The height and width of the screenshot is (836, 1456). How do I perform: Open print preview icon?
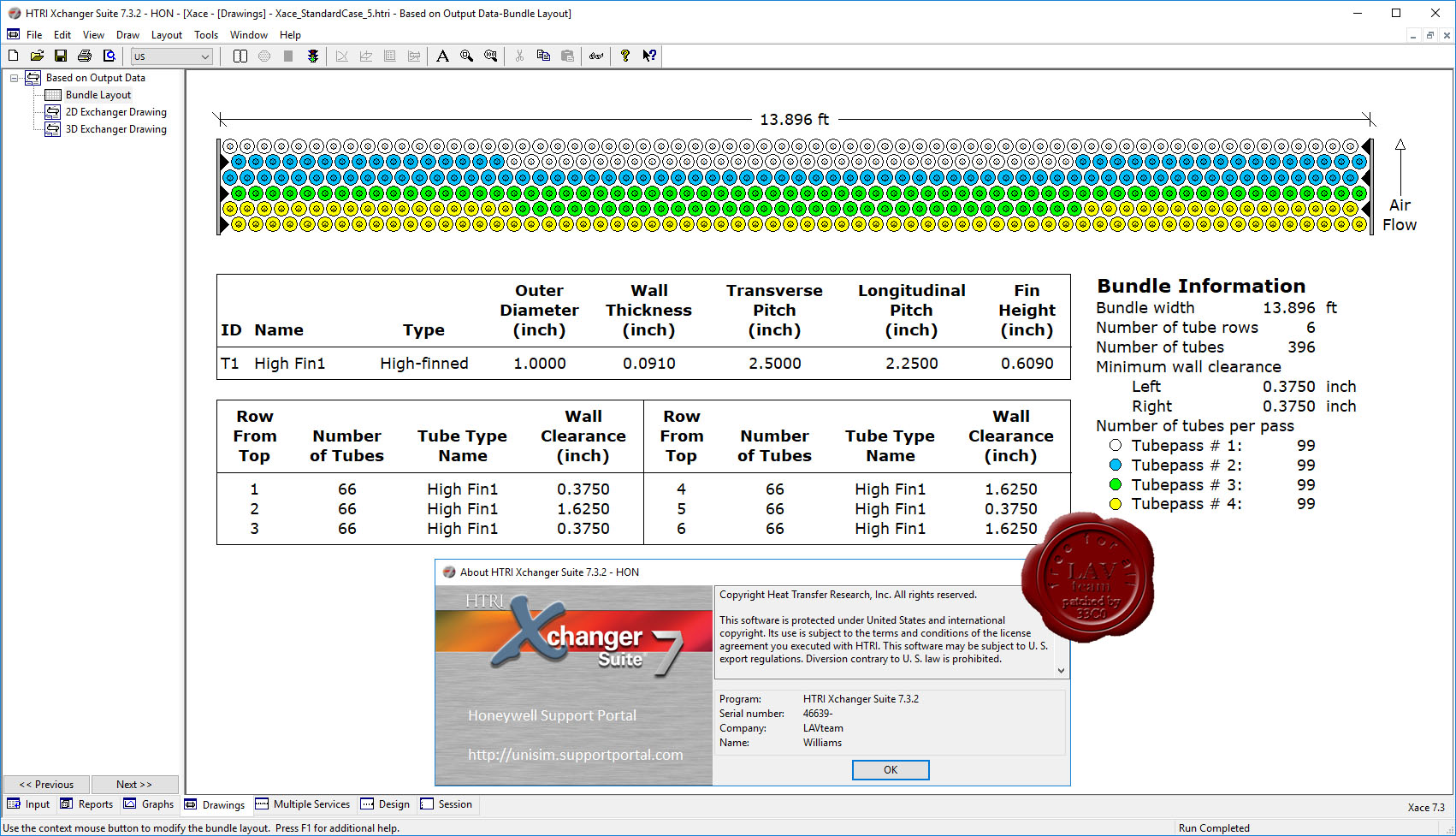(109, 56)
